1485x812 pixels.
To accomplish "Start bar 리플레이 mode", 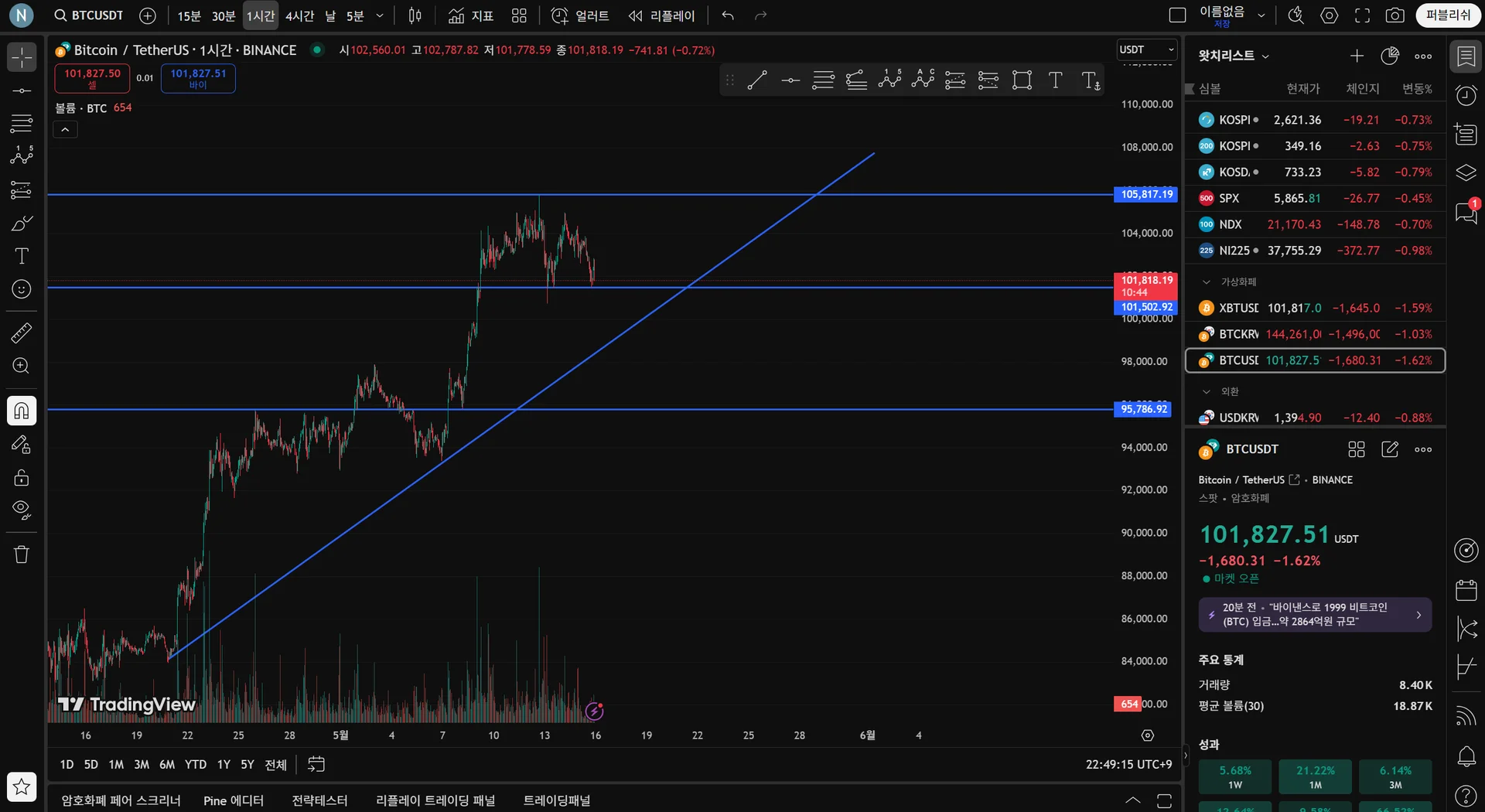I will pyautogui.click(x=662, y=15).
